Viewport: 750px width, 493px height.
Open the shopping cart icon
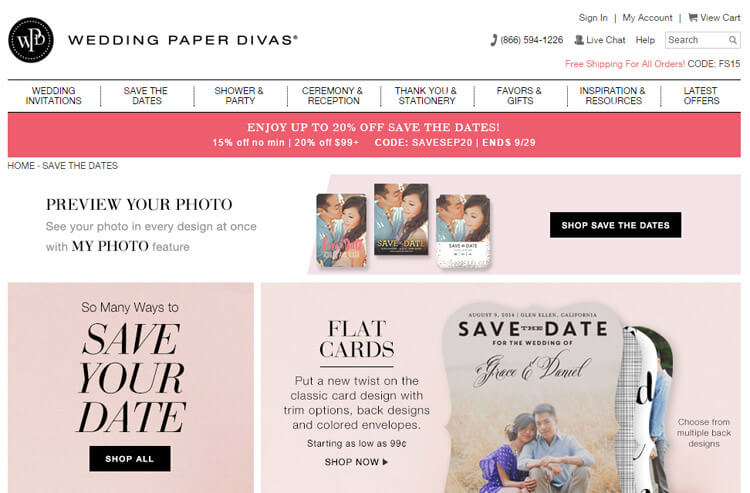(x=693, y=18)
